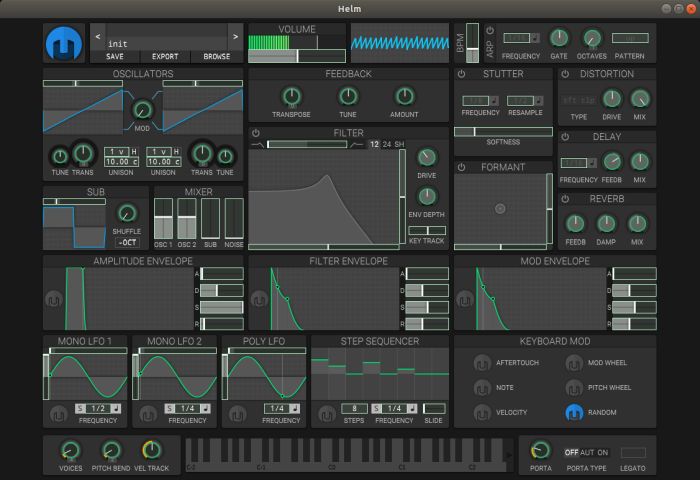Select the Mod Envelope modulation source icon

tap(465, 300)
